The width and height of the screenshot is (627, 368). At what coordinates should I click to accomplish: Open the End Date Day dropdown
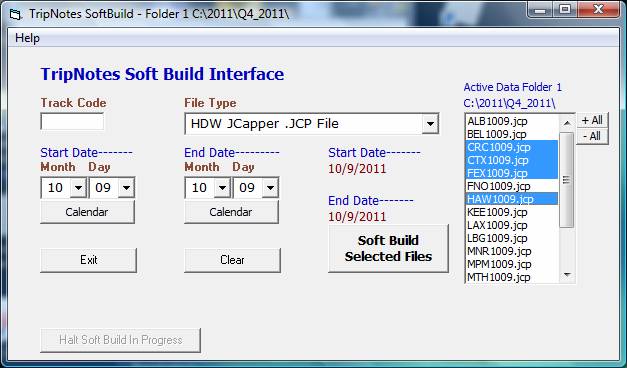270,188
